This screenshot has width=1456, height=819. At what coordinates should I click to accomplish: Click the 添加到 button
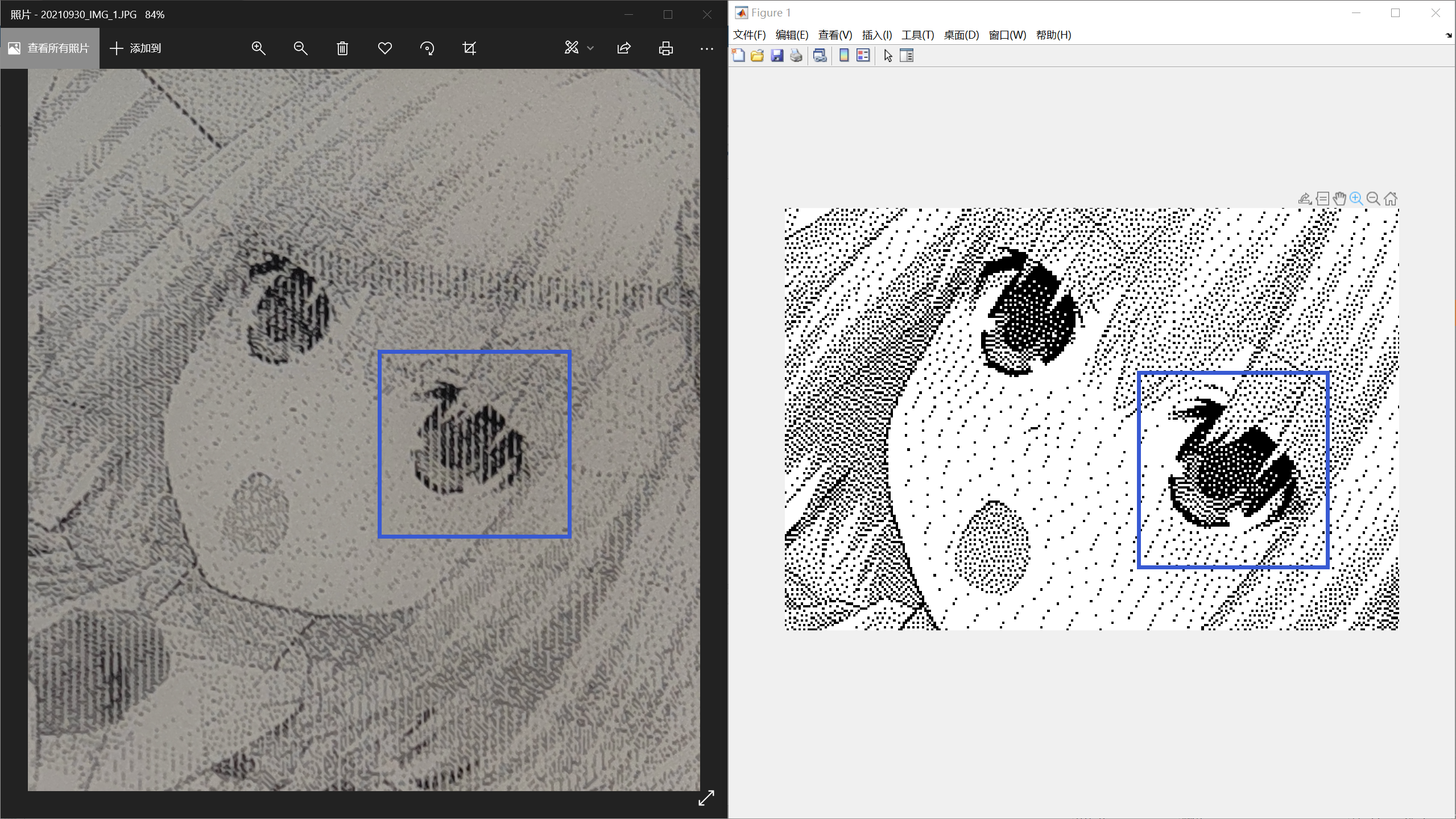pos(135,48)
